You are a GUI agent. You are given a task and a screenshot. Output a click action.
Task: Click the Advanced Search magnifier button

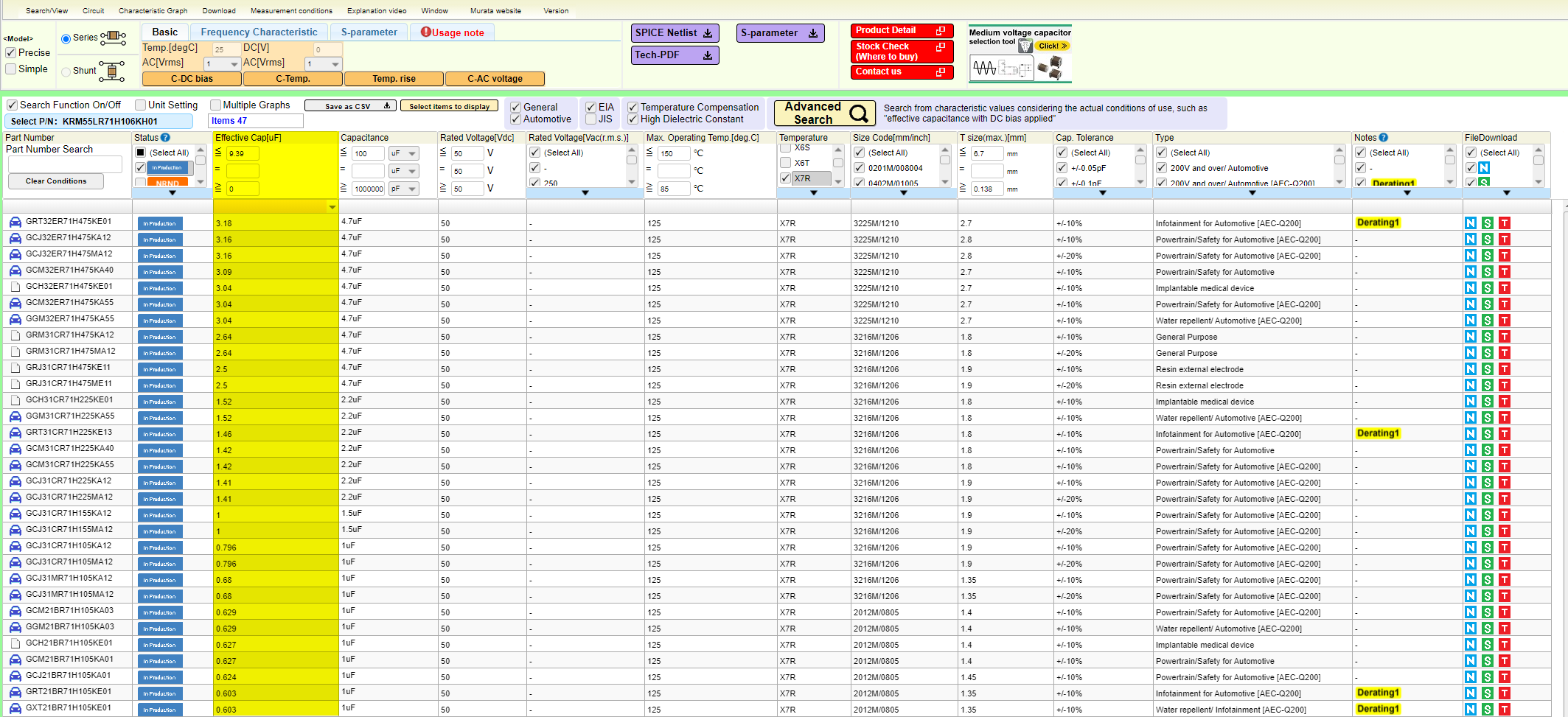point(825,113)
